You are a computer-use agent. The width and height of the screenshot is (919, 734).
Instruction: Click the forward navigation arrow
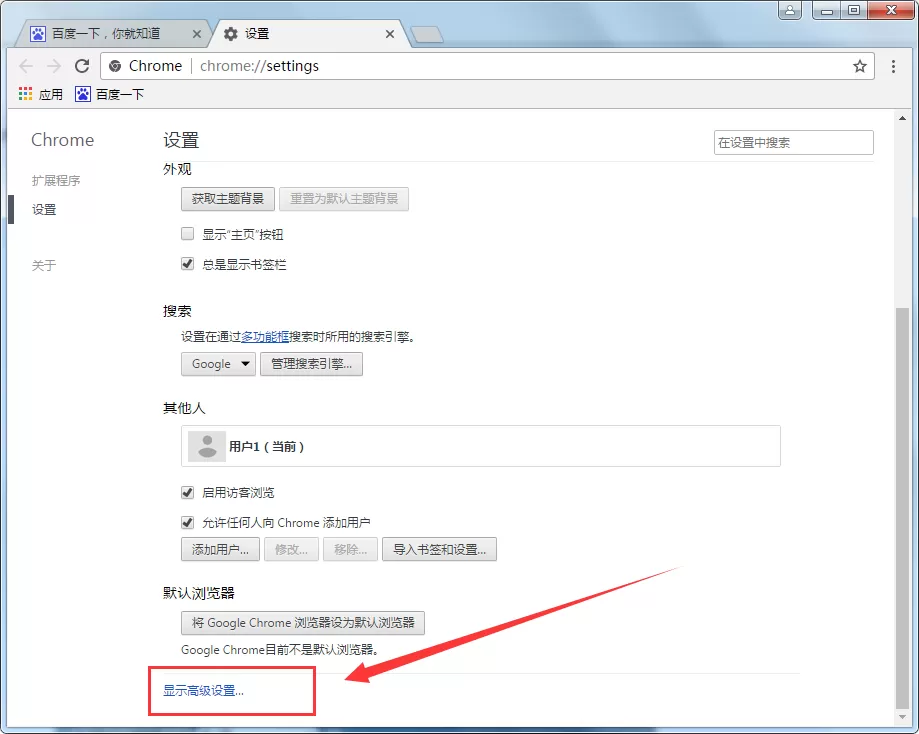click(54, 66)
